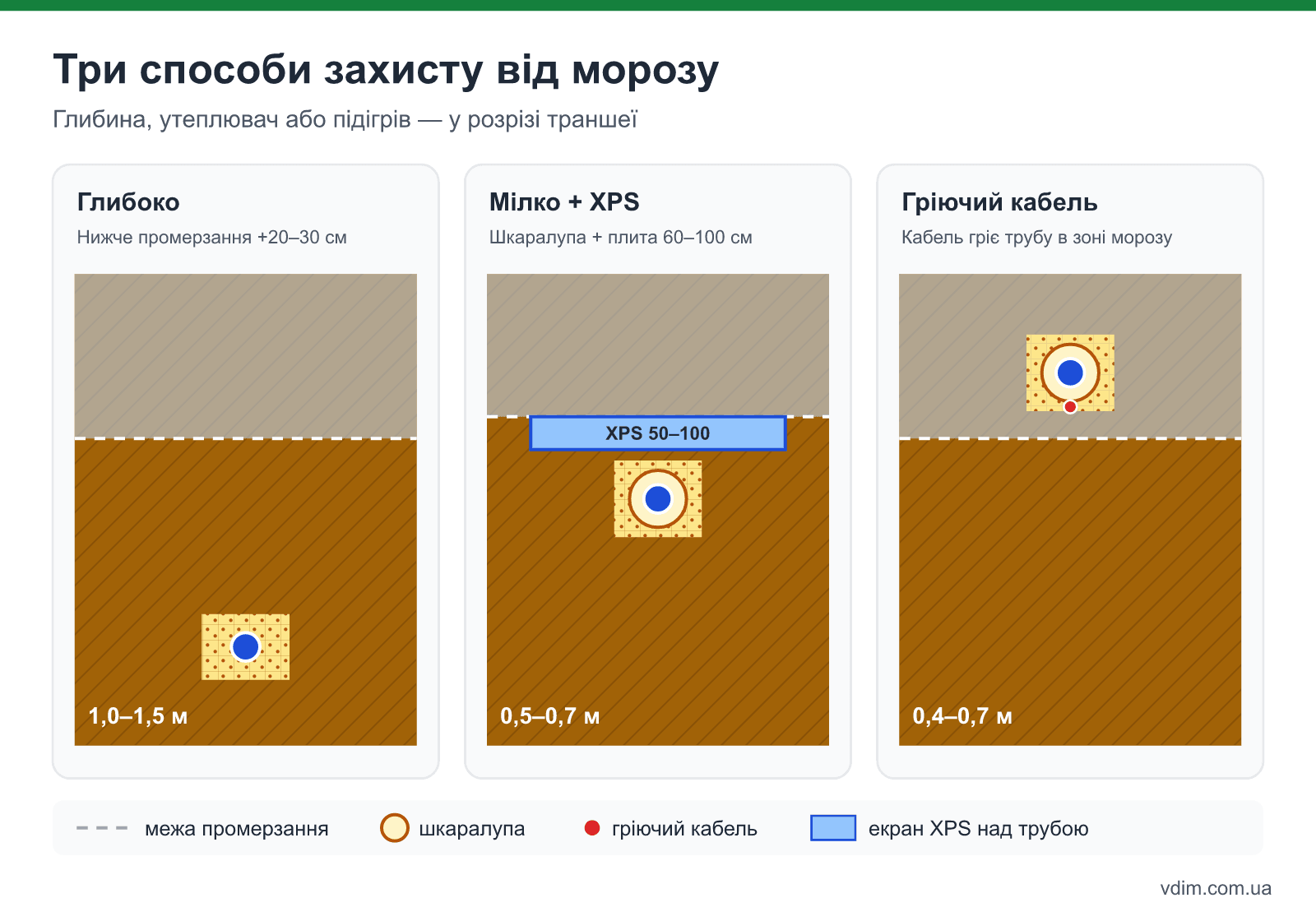Click depth label '0,5–0,7 м'
Image resolution: width=1316 pixels, height=921 pixels.
[550, 716]
